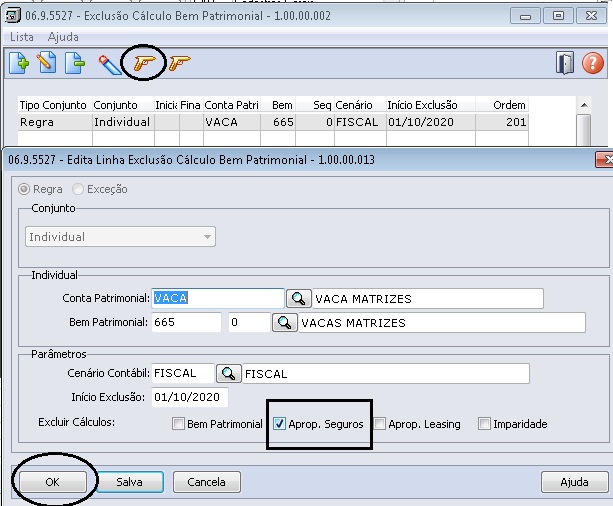
Task: Click the Inicia column header
Action: [167, 105]
